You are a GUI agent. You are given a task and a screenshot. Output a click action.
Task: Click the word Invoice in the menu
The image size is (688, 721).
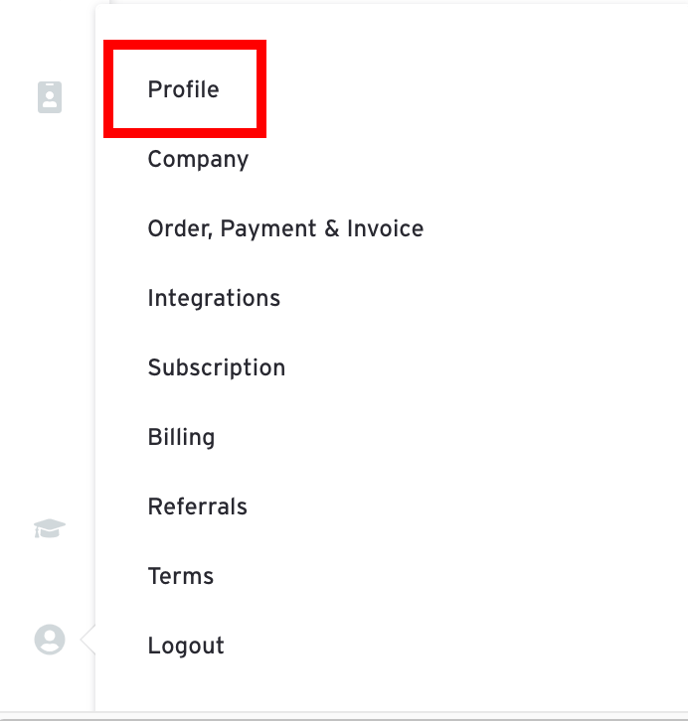pos(385,229)
